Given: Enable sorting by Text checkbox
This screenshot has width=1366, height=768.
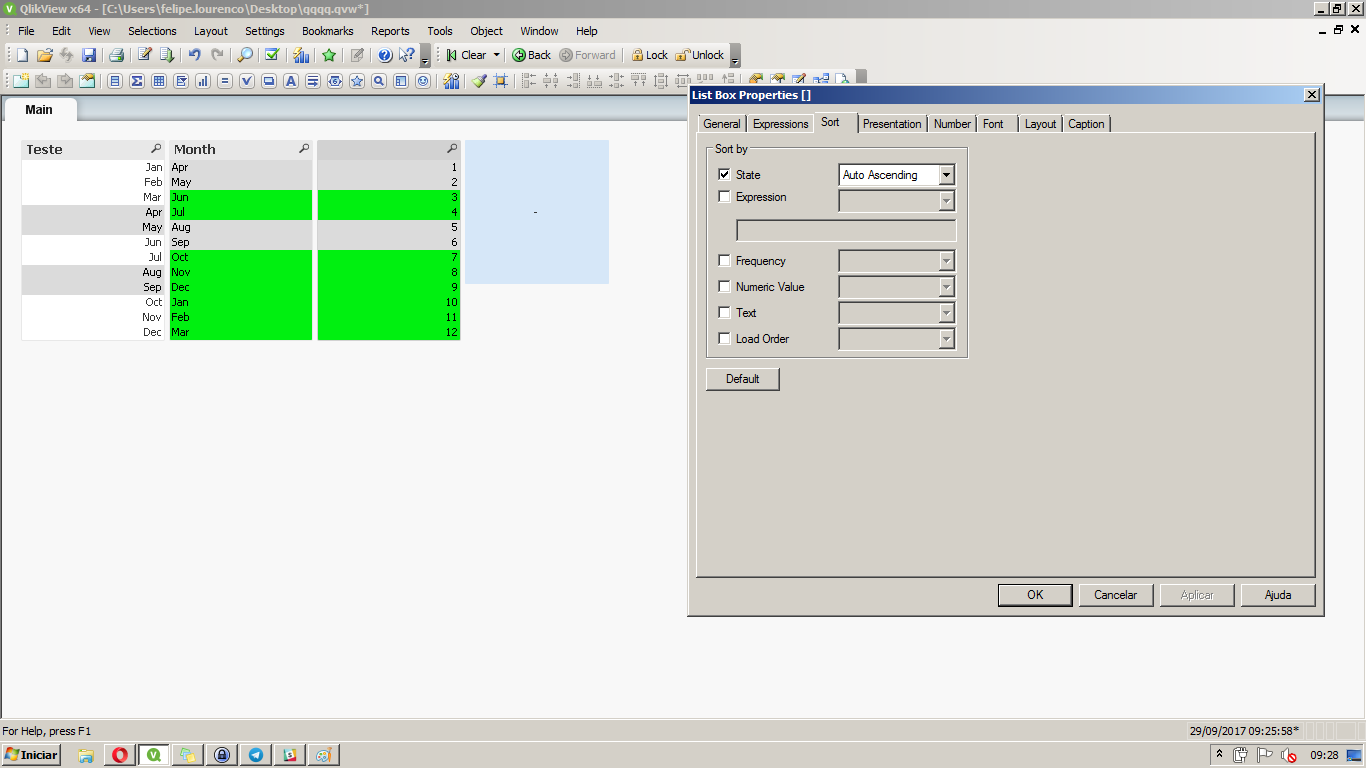Looking at the screenshot, I should click(x=725, y=313).
